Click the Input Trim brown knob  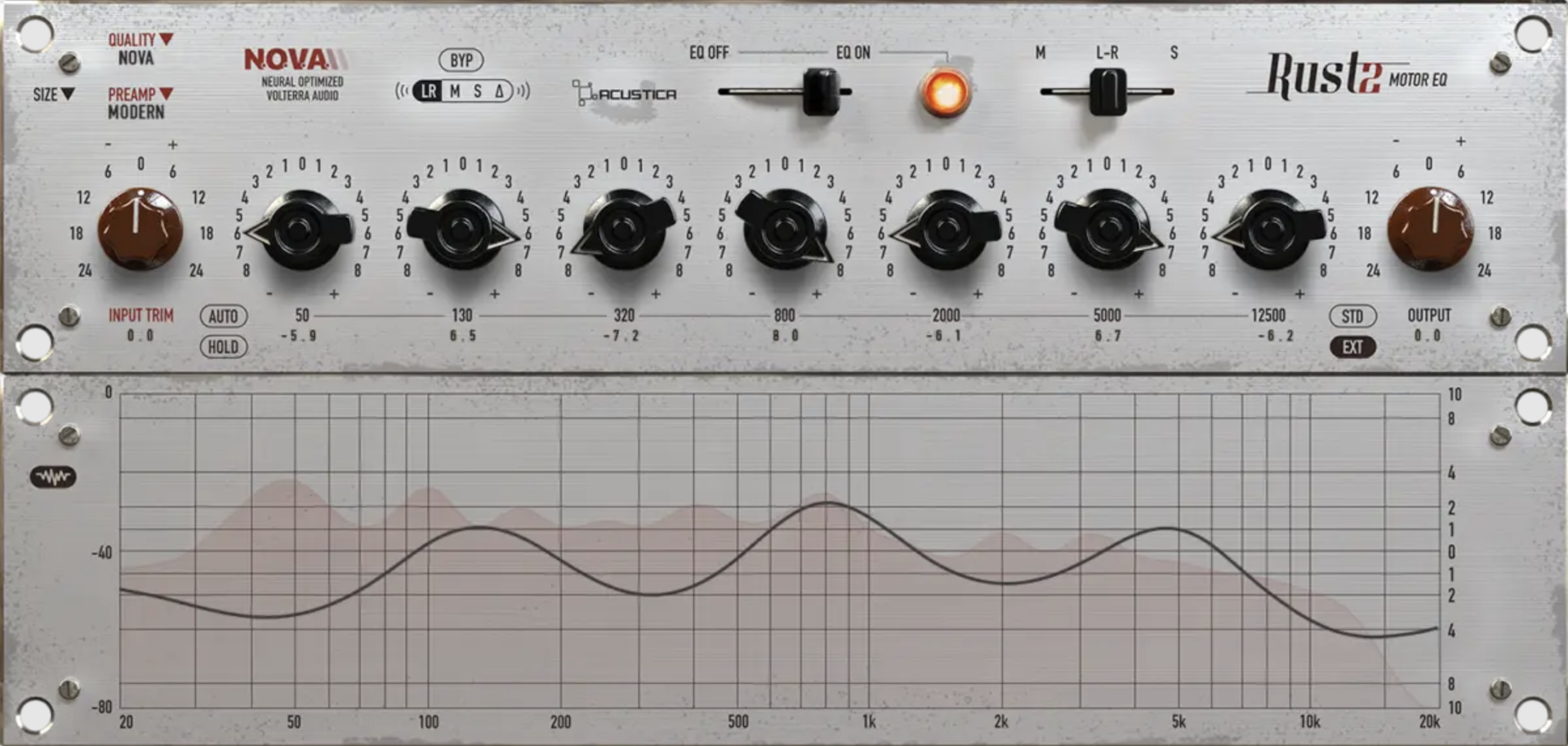(x=140, y=230)
